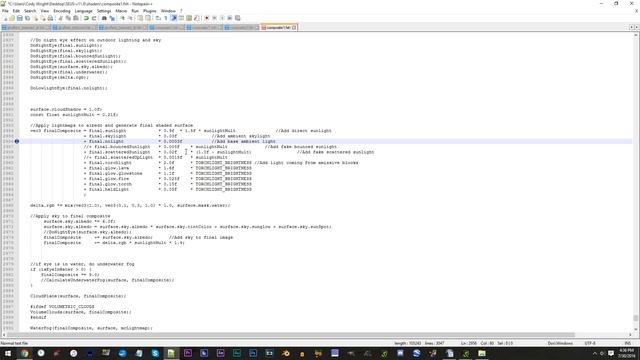Viewport: 640px width, 360px height.
Task: Click the Print toolbar icon
Action: 50,18
